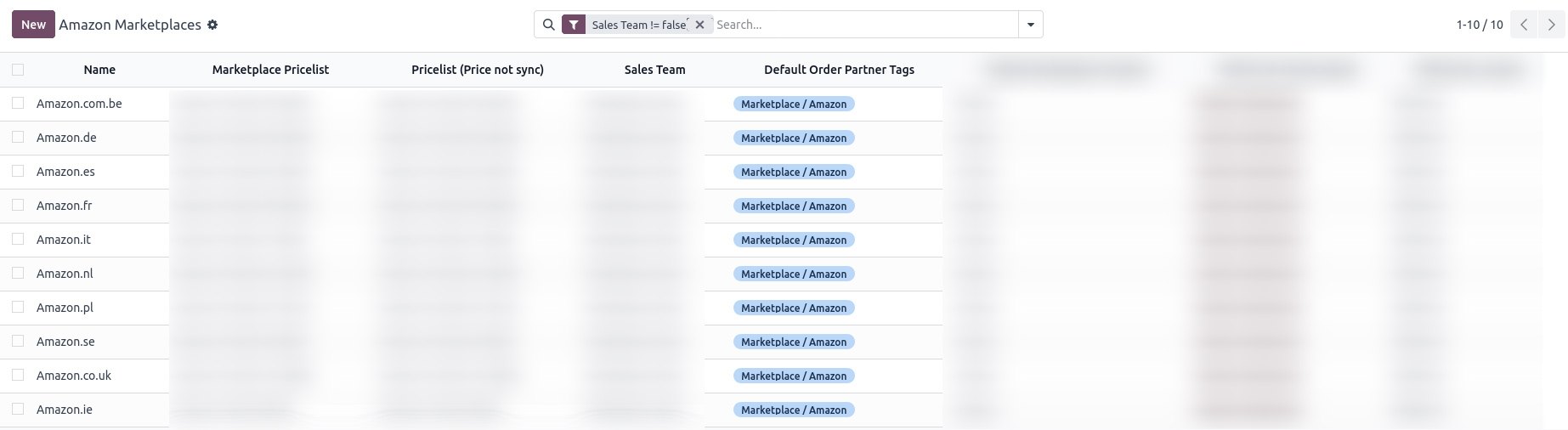Click Marketplace / Amazon tag in Amazon.nl row
Viewport: 1568px width, 430px height.
[794, 274]
